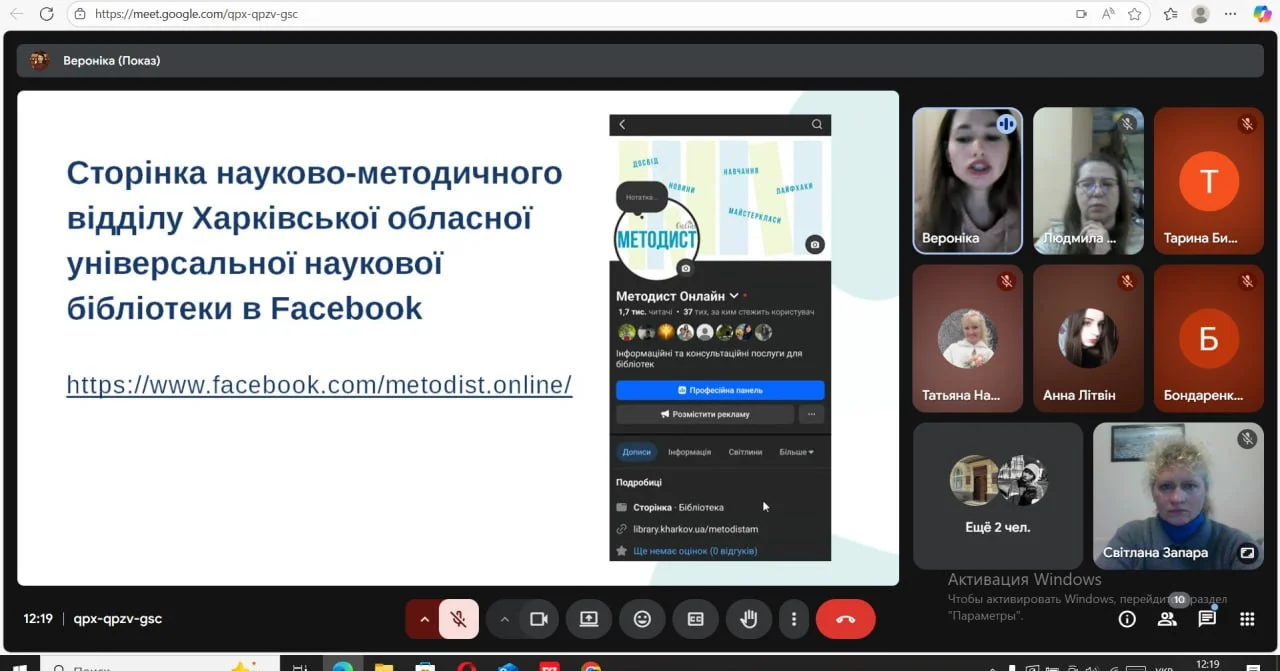The height and width of the screenshot is (671, 1280).
Task: Expand audio settings chevron beside microphone
Action: coord(424,619)
